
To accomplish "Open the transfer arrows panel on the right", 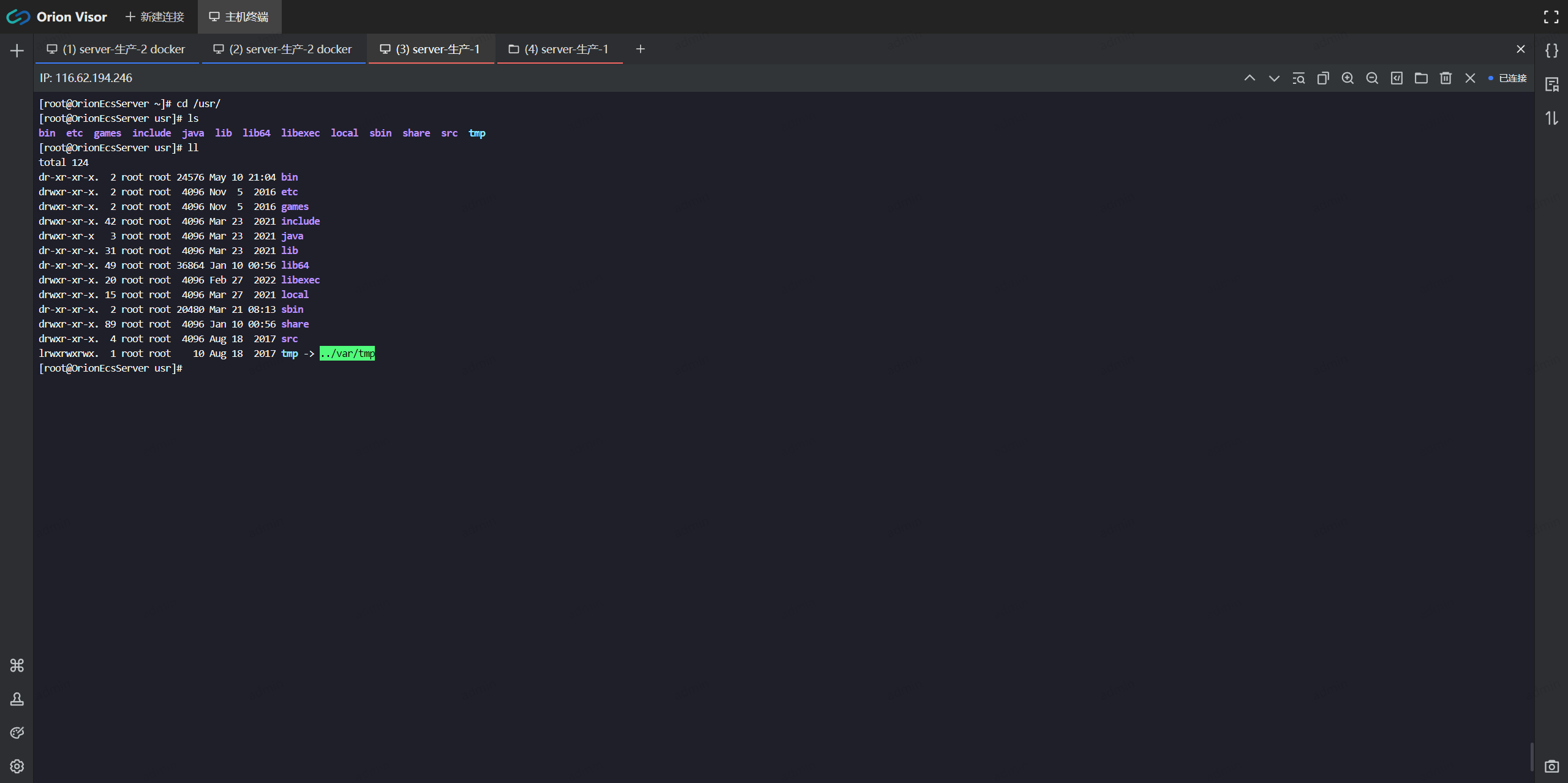I will point(1551,118).
